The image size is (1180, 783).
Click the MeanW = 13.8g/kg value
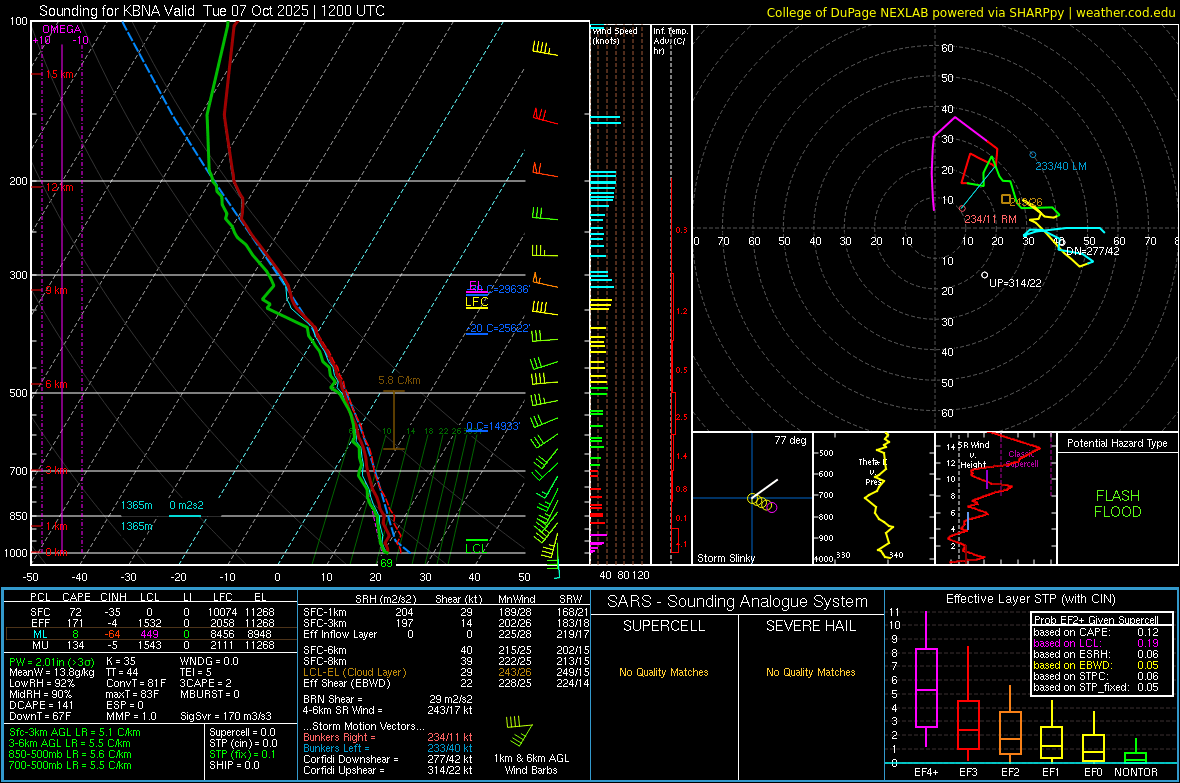point(51,672)
